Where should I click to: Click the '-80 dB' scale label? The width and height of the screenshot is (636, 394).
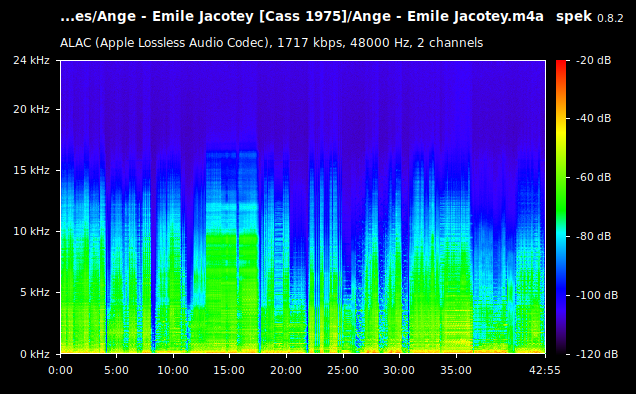pos(593,236)
